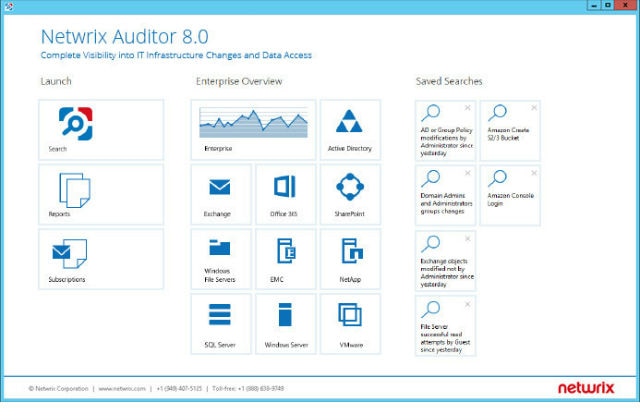Open the Active Directory overview tile
The image size is (640, 420).
[x=350, y=130]
